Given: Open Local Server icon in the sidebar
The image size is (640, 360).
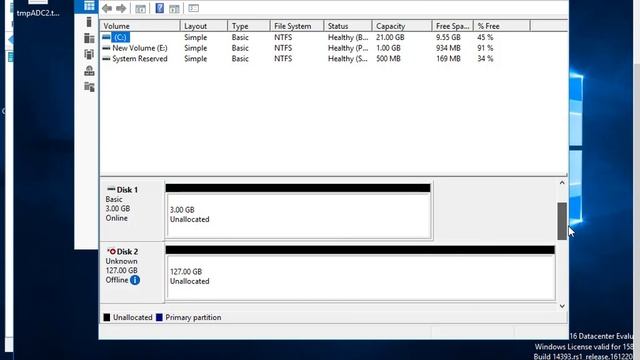Looking at the screenshot, I should (89, 22).
